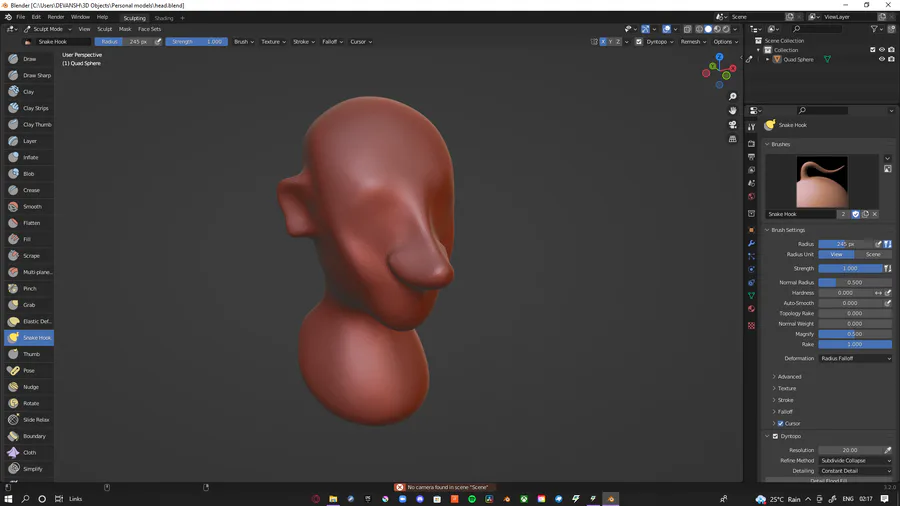Toggle Collection exclude checkbox in outliner

[x=873, y=50]
